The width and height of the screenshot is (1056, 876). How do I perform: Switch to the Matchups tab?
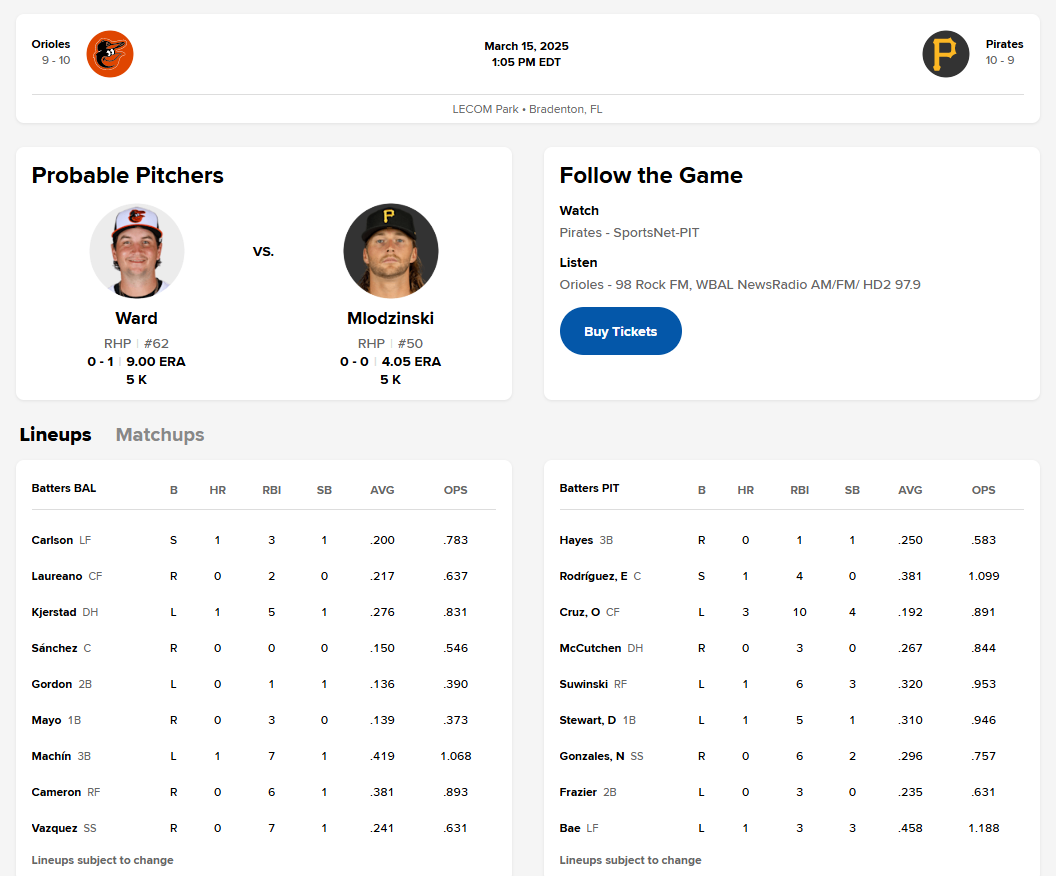160,435
